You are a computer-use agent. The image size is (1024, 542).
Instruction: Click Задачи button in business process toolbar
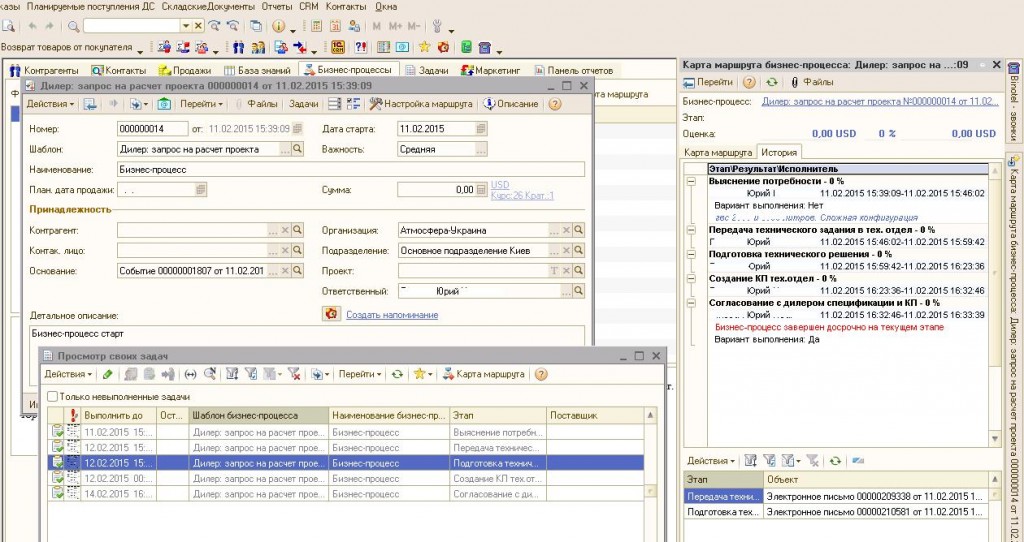point(303,104)
